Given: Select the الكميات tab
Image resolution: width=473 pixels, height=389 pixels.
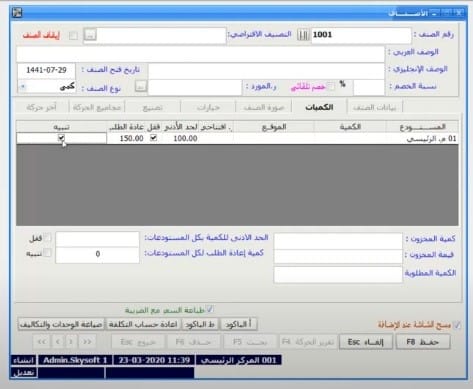Looking at the screenshot, I should [x=319, y=107].
